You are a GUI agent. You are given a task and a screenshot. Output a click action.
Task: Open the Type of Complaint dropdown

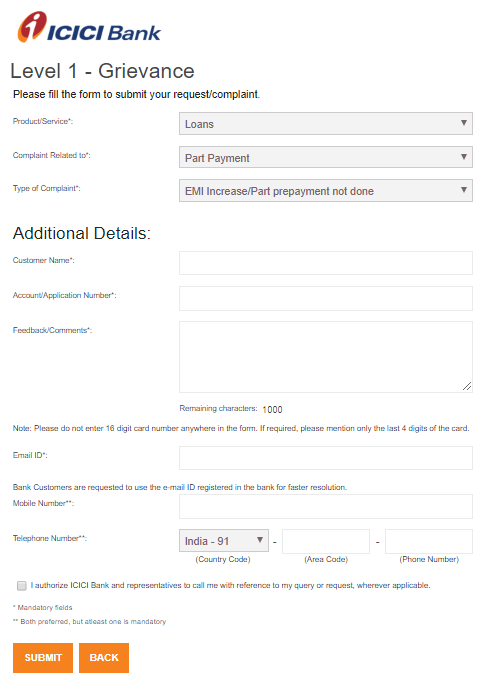point(326,190)
